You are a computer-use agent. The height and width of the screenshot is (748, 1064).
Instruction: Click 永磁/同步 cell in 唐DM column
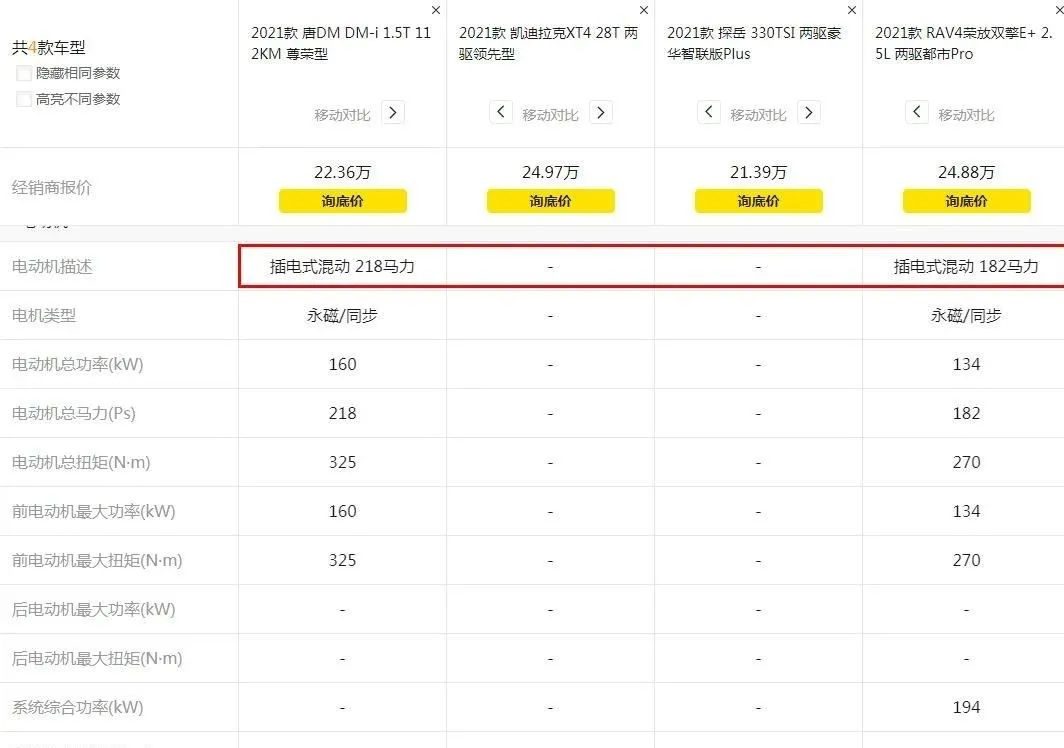[342, 316]
